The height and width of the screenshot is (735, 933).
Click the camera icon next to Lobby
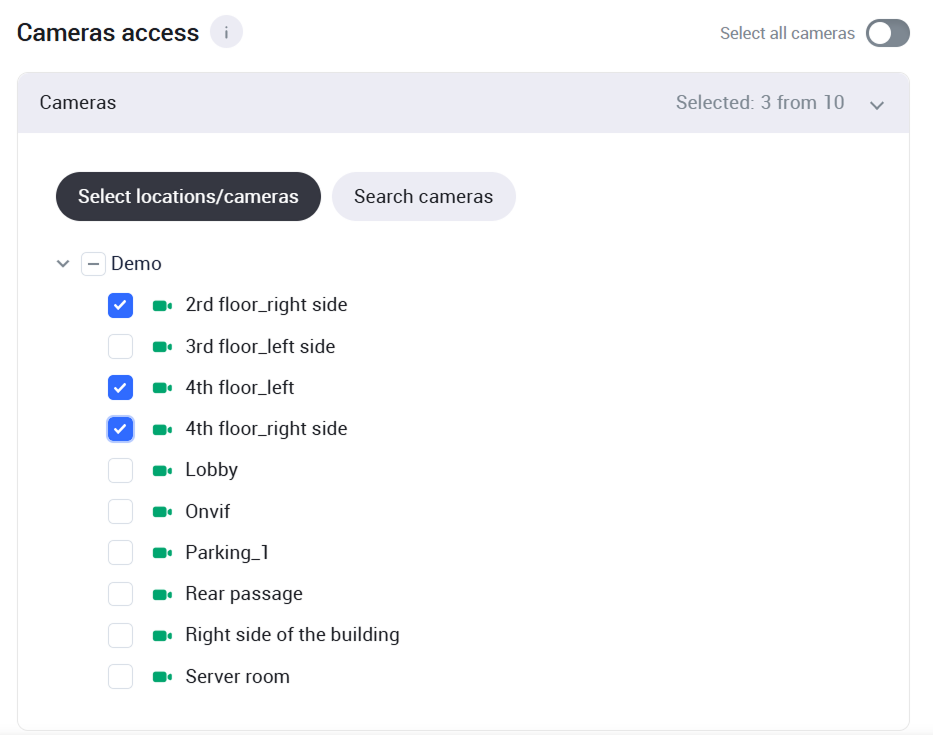[x=162, y=470]
